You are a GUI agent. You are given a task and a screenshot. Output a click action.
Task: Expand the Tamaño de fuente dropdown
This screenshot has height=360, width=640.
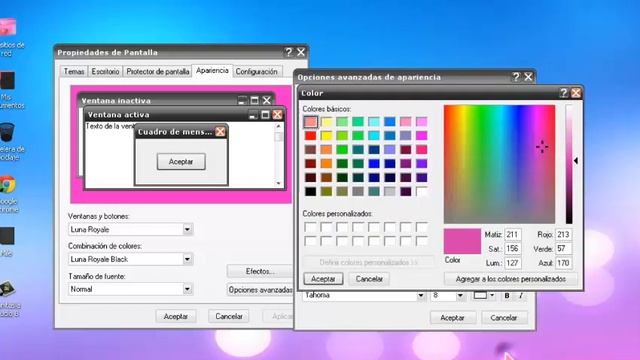pos(187,289)
